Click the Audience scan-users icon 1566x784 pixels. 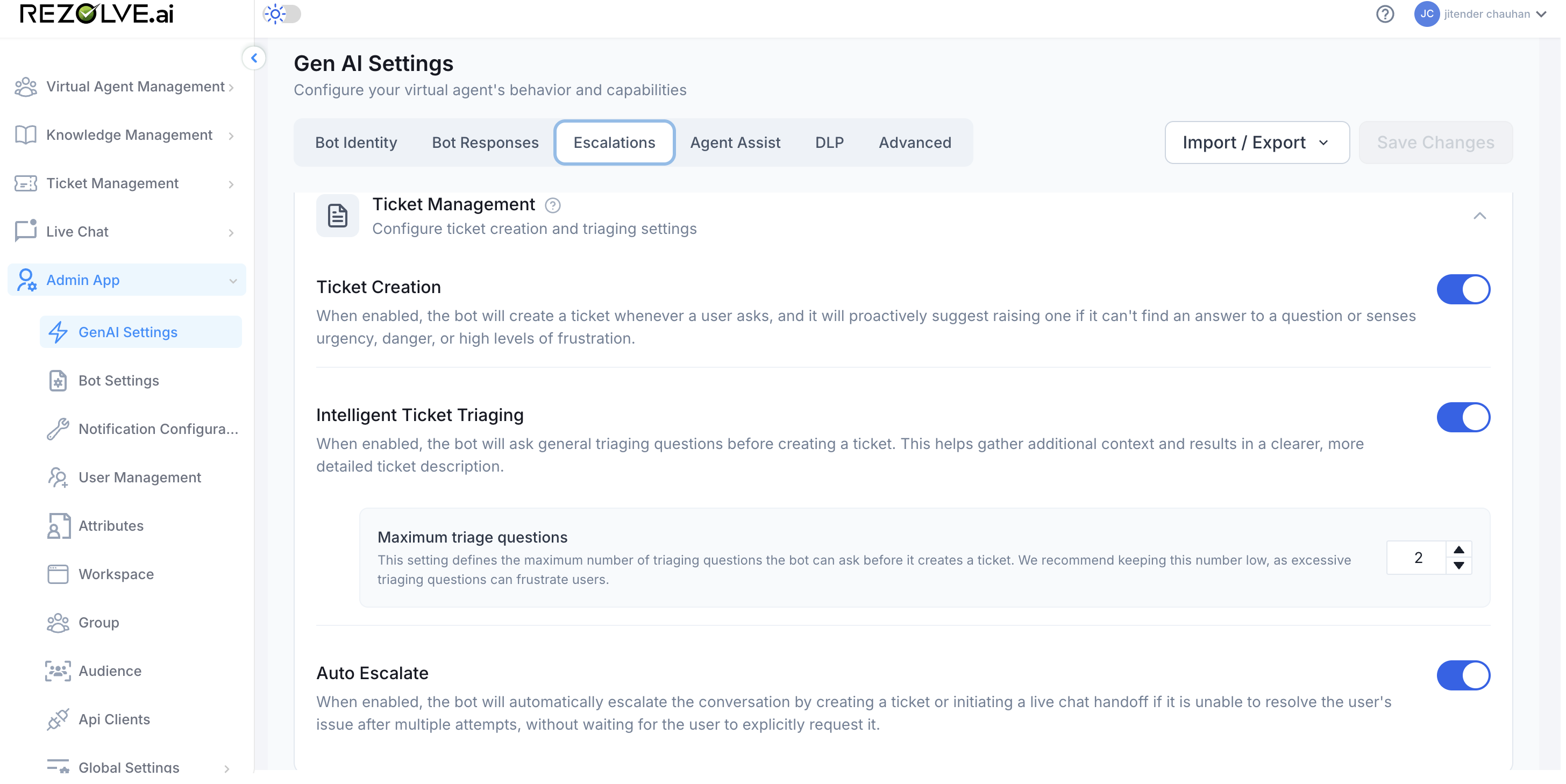[x=59, y=672]
